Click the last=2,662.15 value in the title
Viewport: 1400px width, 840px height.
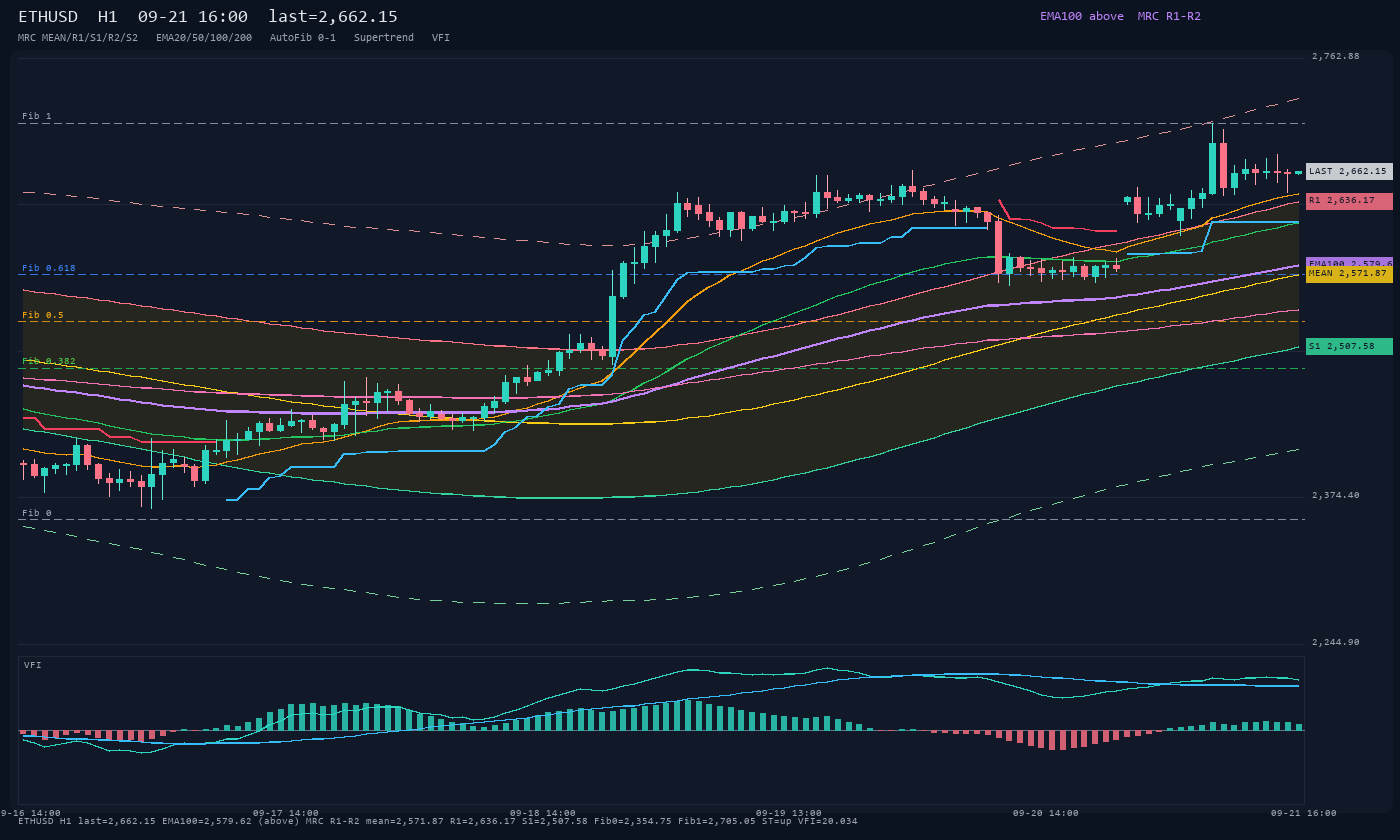click(x=333, y=16)
